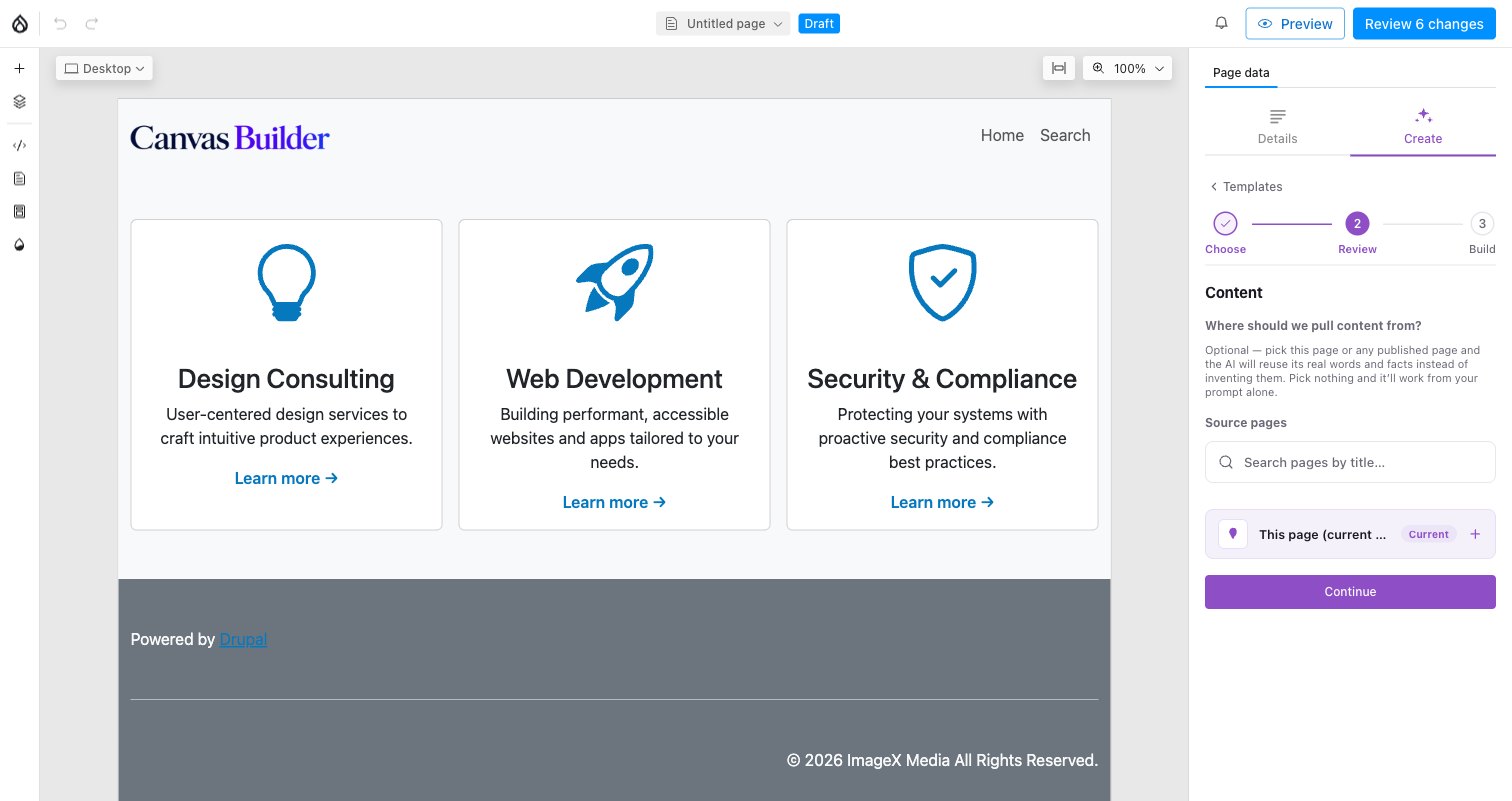The image size is (1512, 801).
Task: Open the notifications bell
Action: (x=1221, y=24)
